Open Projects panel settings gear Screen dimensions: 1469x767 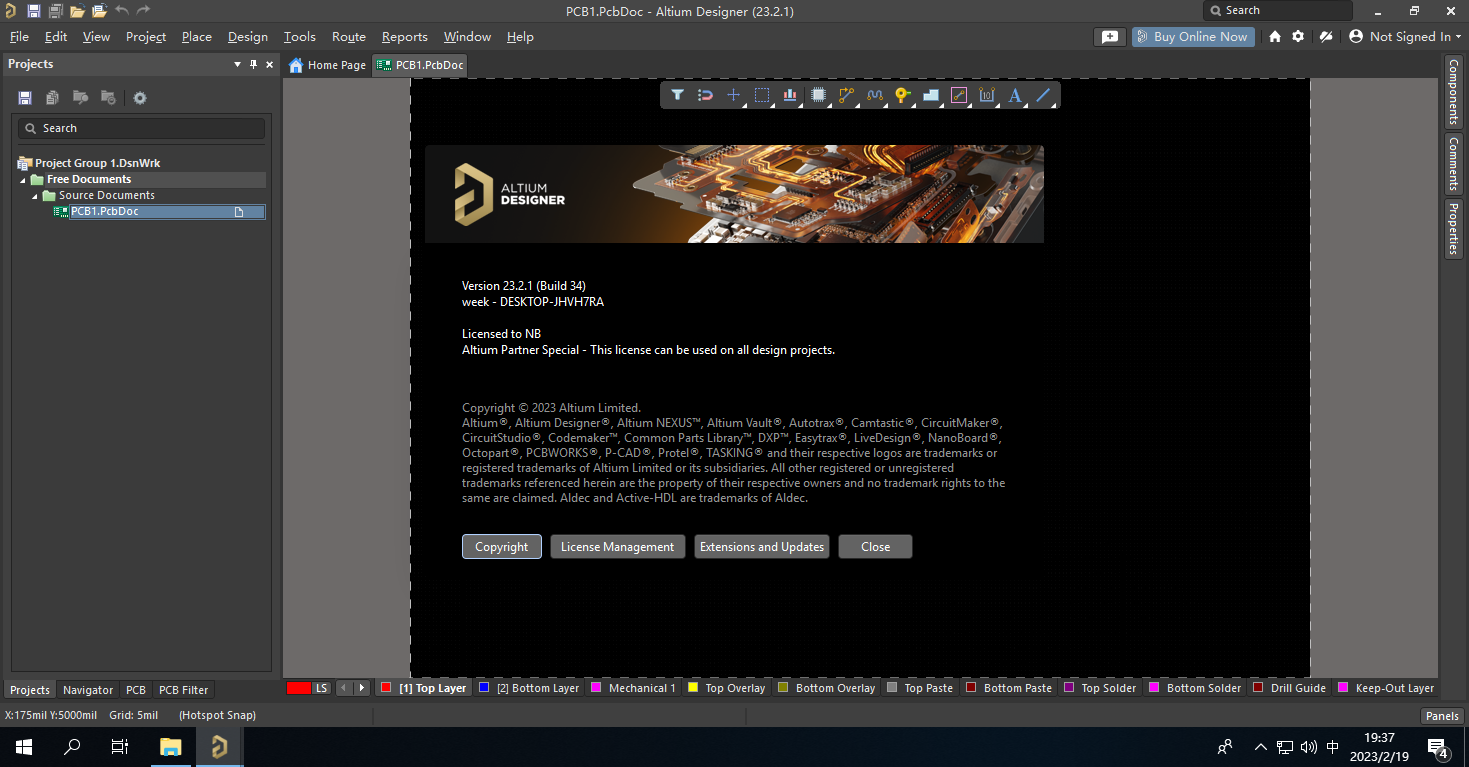coord(140,98)
